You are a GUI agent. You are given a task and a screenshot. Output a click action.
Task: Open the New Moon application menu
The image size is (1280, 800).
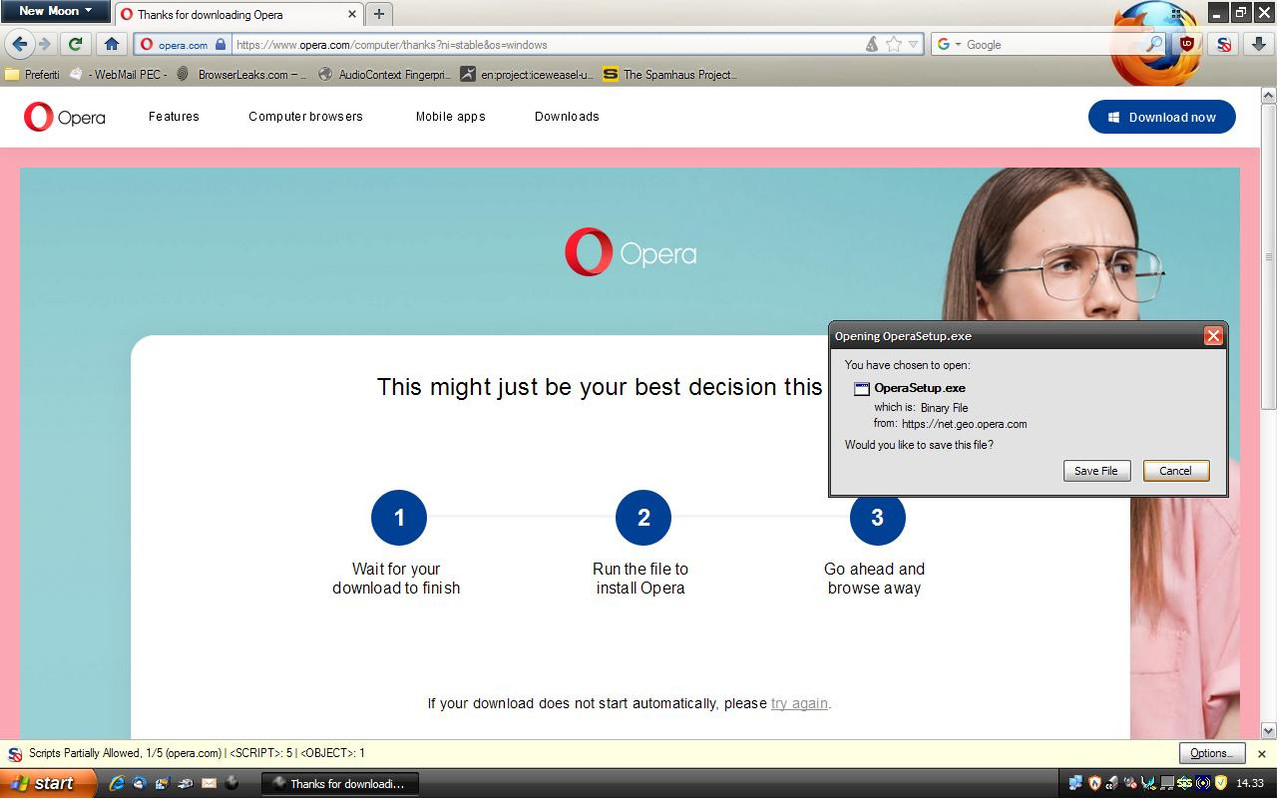tap(55, 11)
